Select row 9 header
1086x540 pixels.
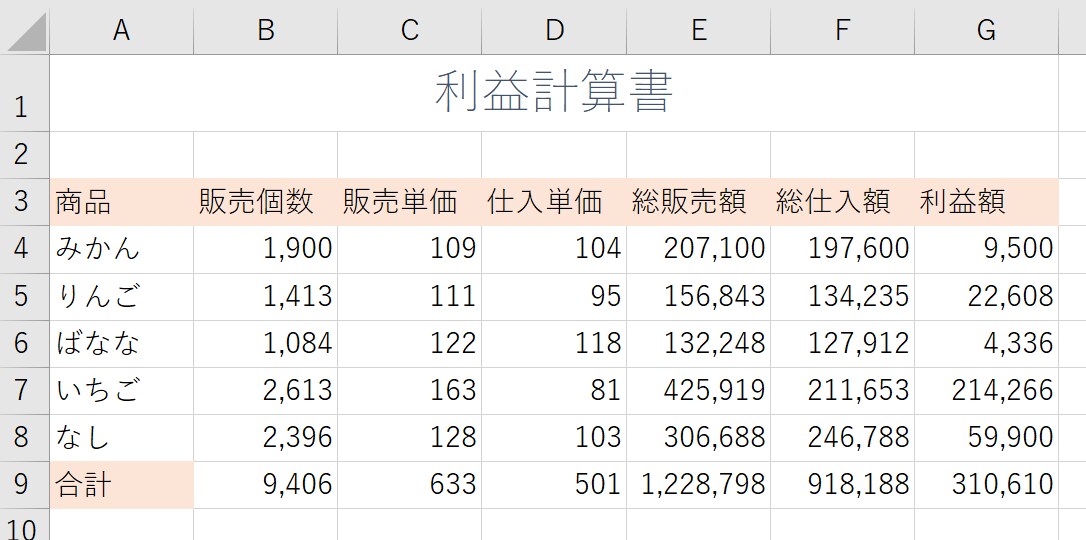pos(25,485)
